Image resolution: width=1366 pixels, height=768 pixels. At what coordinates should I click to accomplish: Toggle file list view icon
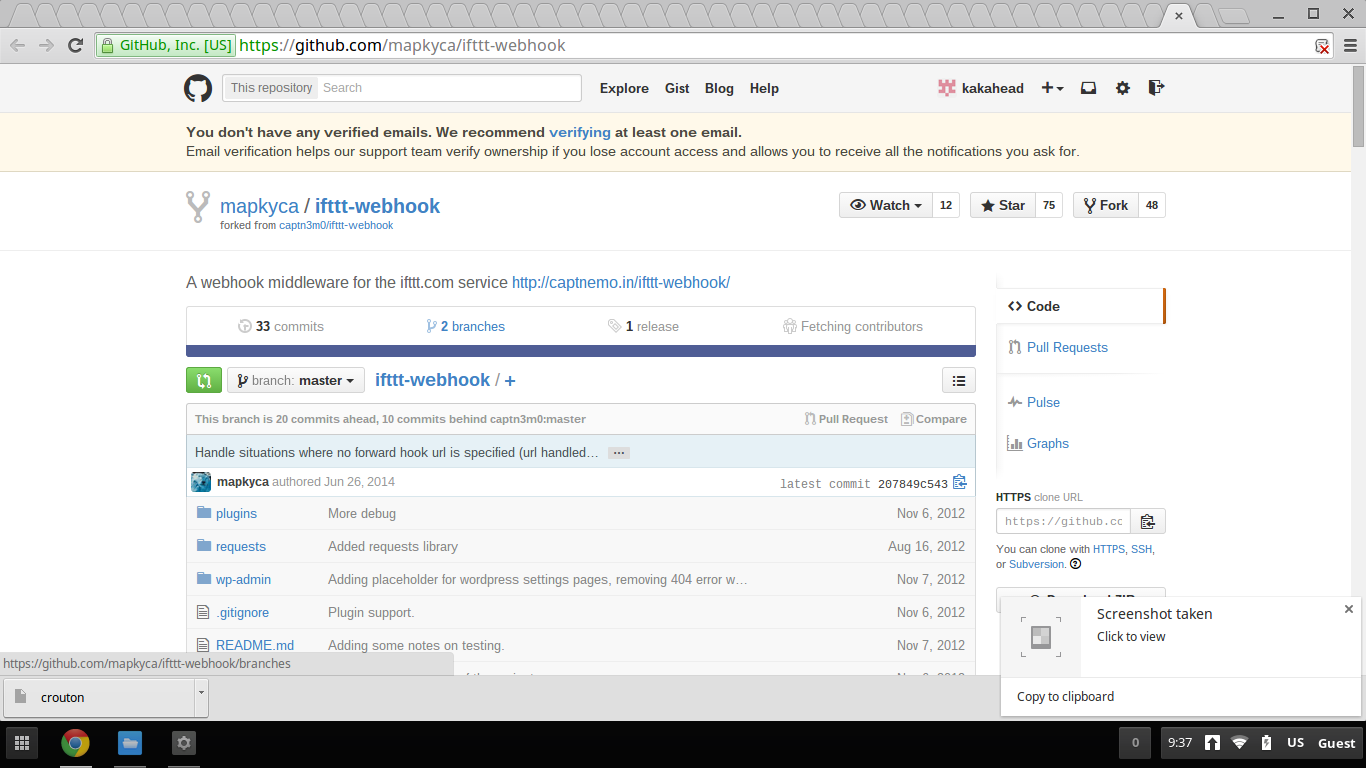(x=958, y=380)
